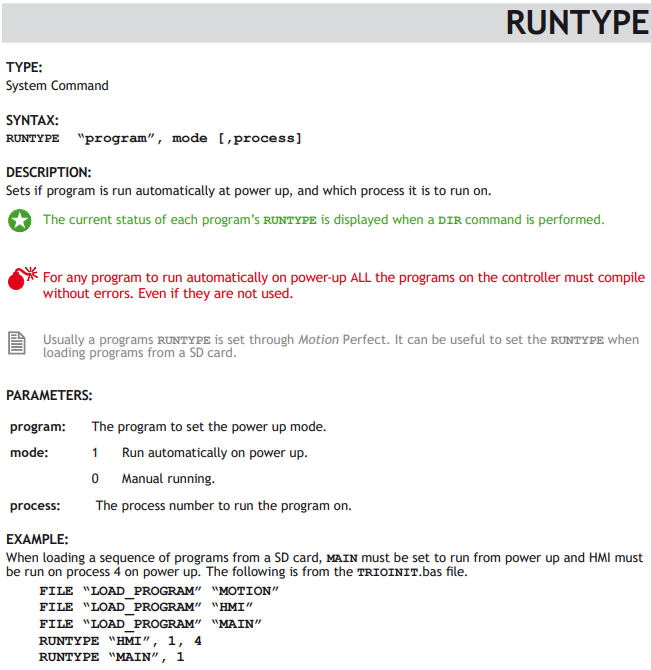Click the red bomb warning icon
The image size is (651, 670).
pos(22,279)
